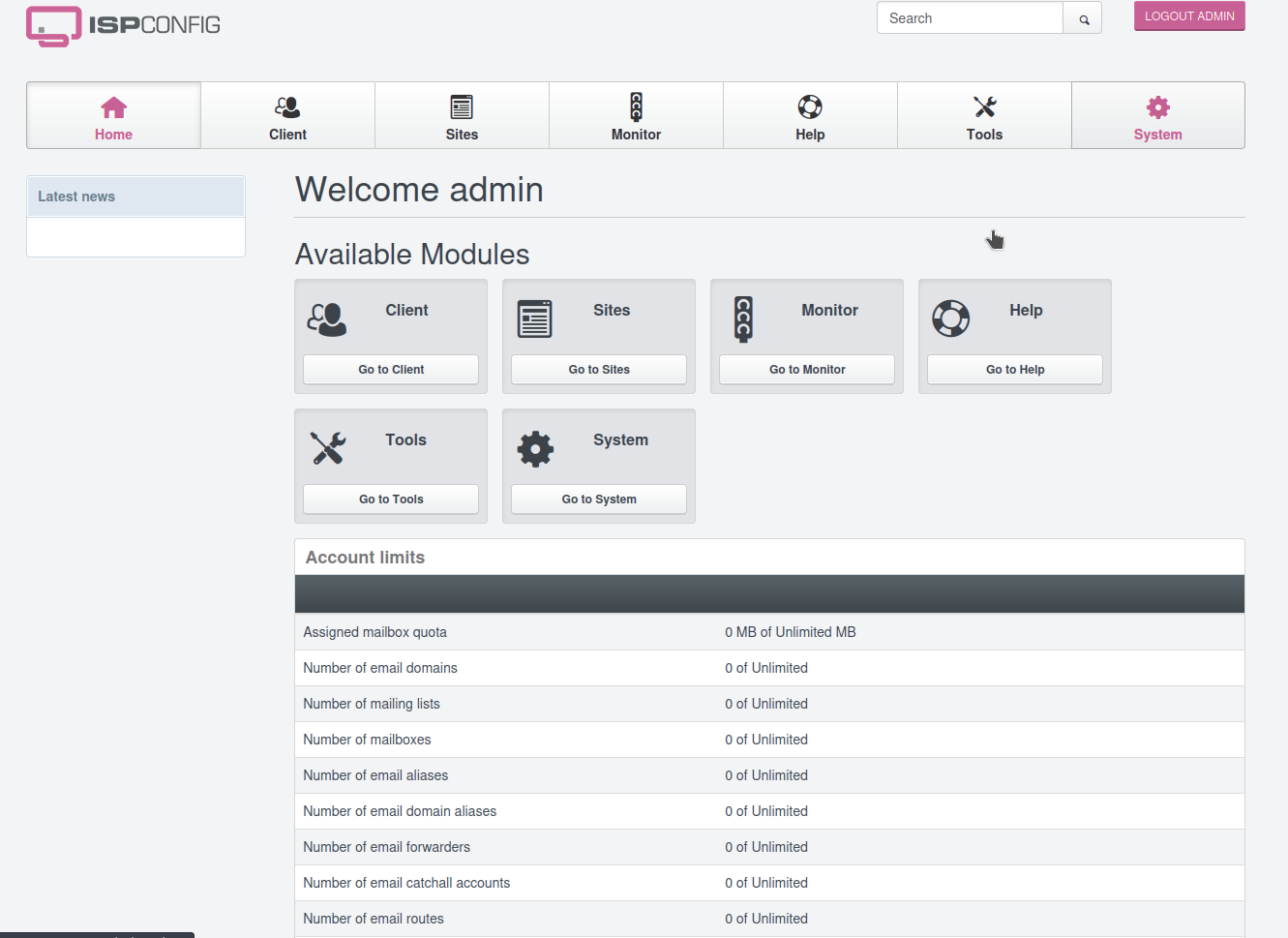This screenshot has width=1288, height=938.
Task: Click the Client module people icon
Action: click(x=327, y=318)
